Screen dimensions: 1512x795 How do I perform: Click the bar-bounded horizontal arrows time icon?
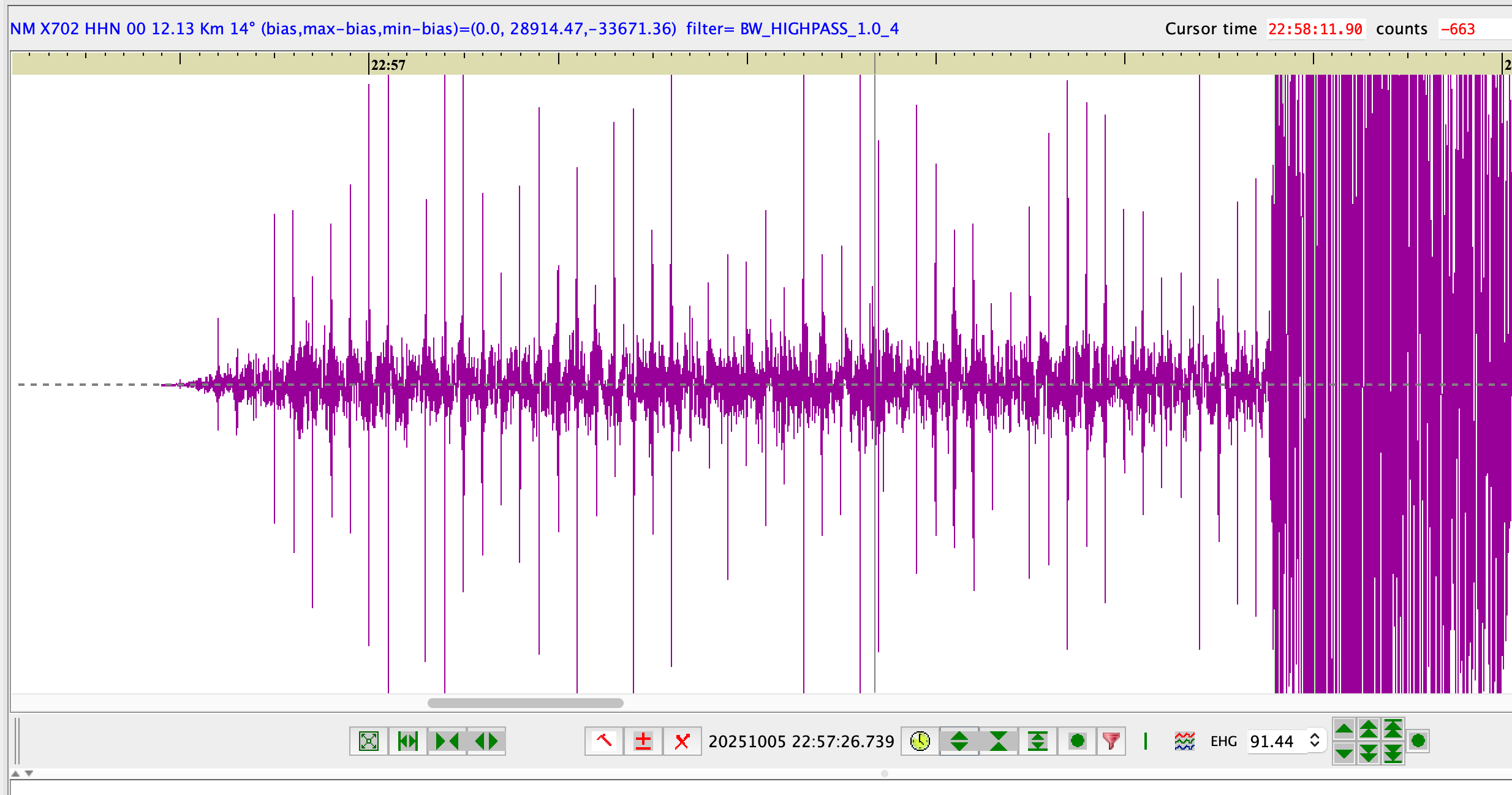407,741
